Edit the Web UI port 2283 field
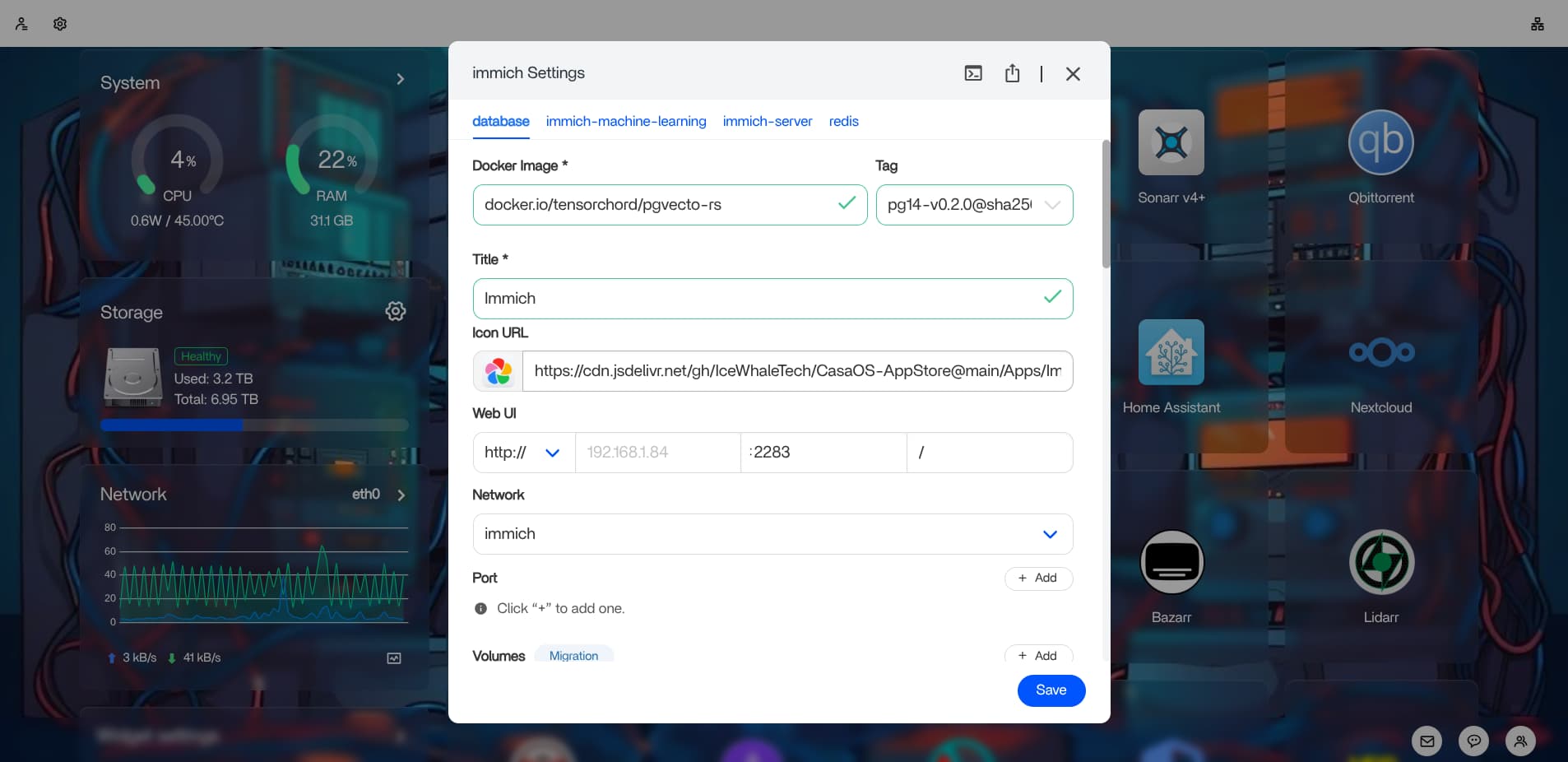Viewport: 1568px width, 762px height. pyautogui.click(x=823, y=453)
